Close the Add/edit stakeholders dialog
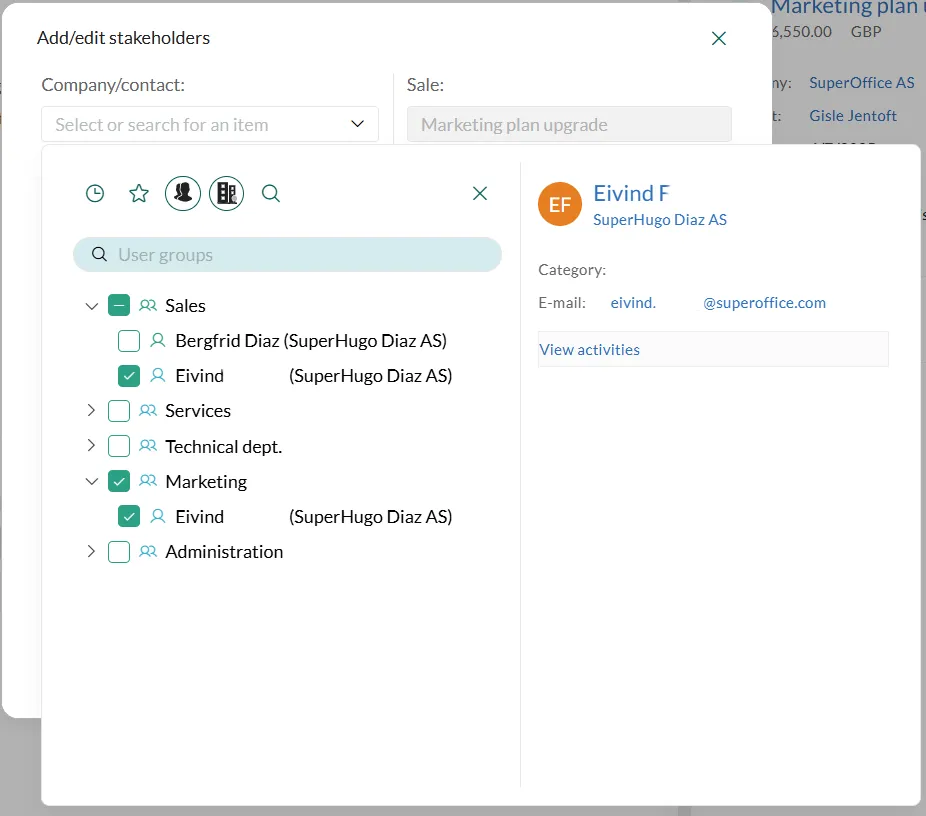926x816 pixels. 718,39
